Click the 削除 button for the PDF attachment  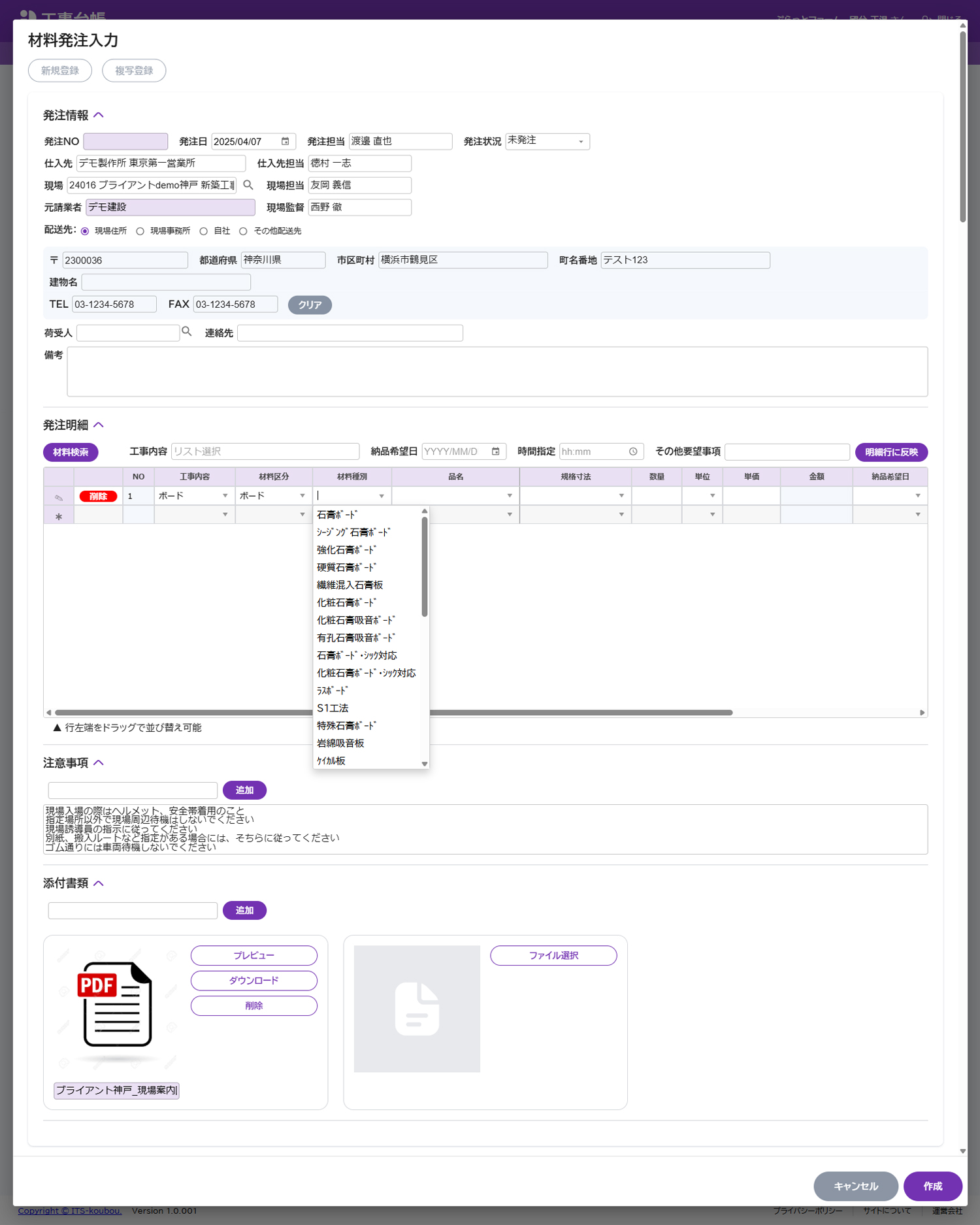pos(254,1006)
